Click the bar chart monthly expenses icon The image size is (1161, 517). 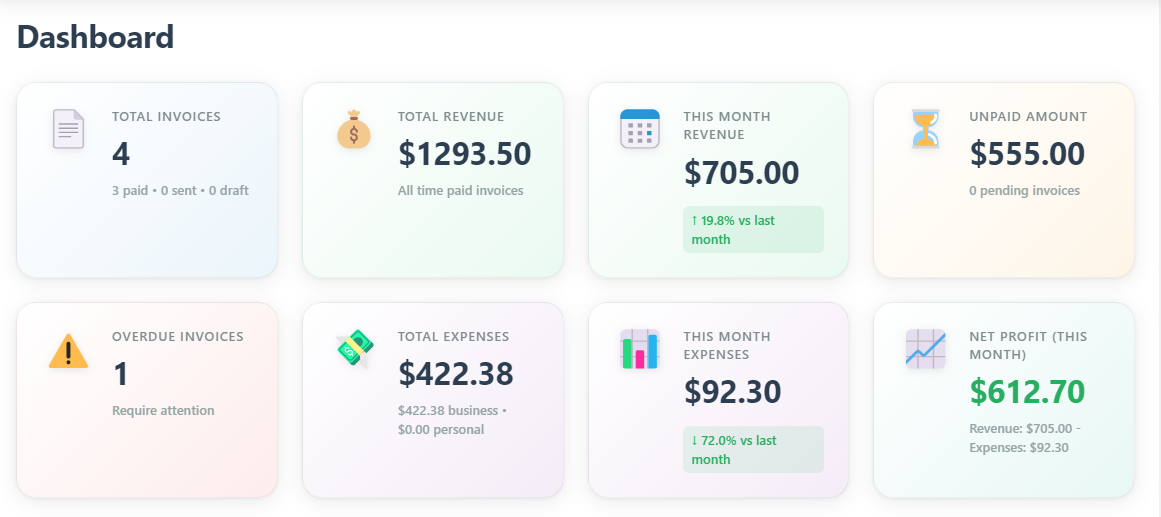click(640, 349)
